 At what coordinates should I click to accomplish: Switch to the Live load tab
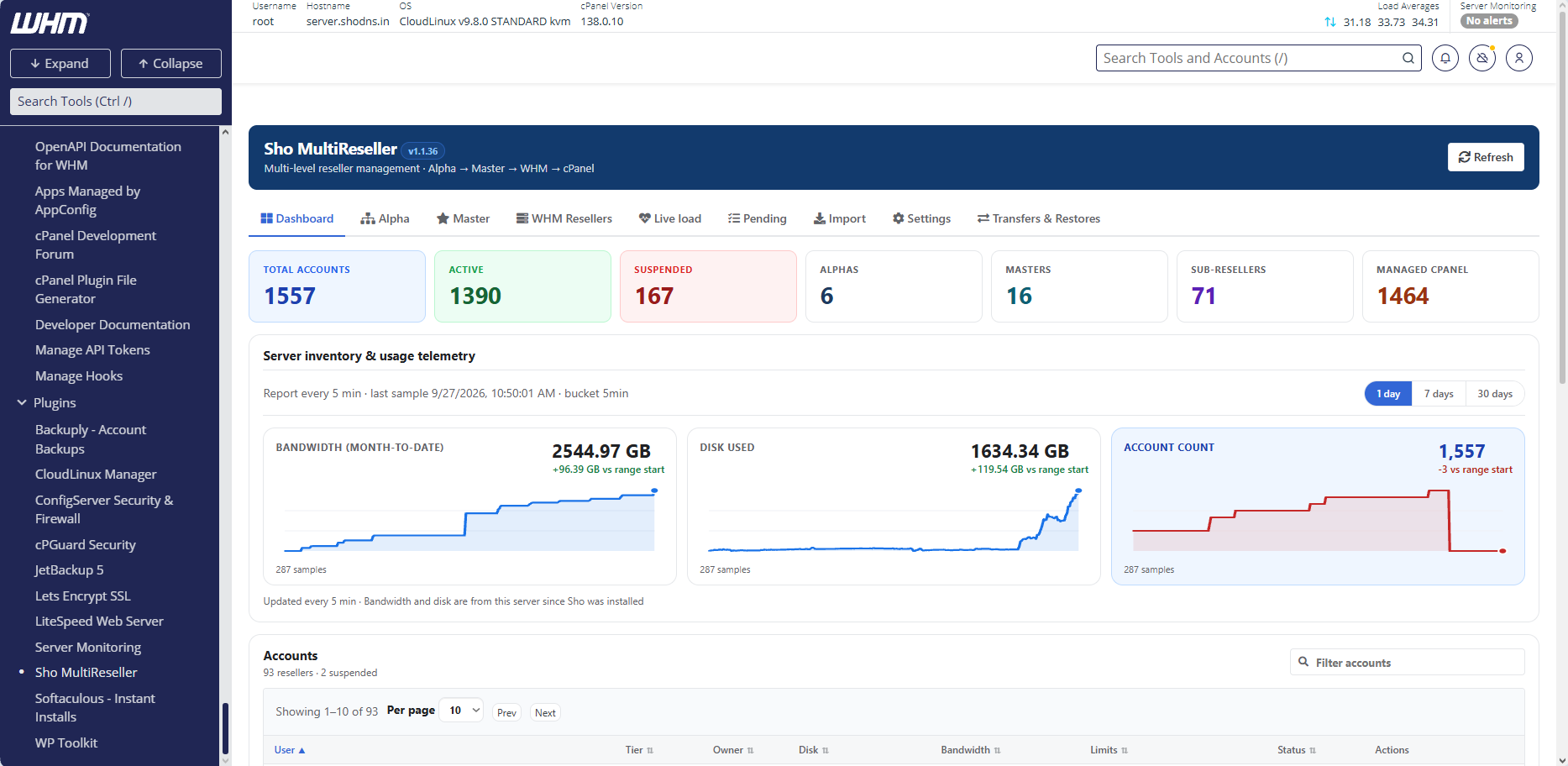pyautogui.click(x=669, y=218)
